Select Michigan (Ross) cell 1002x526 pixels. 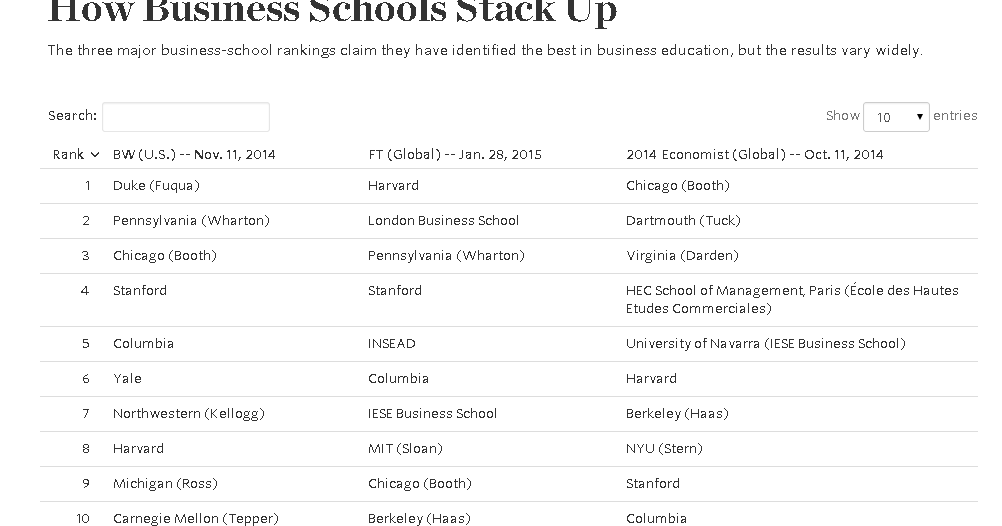(164, 484)
